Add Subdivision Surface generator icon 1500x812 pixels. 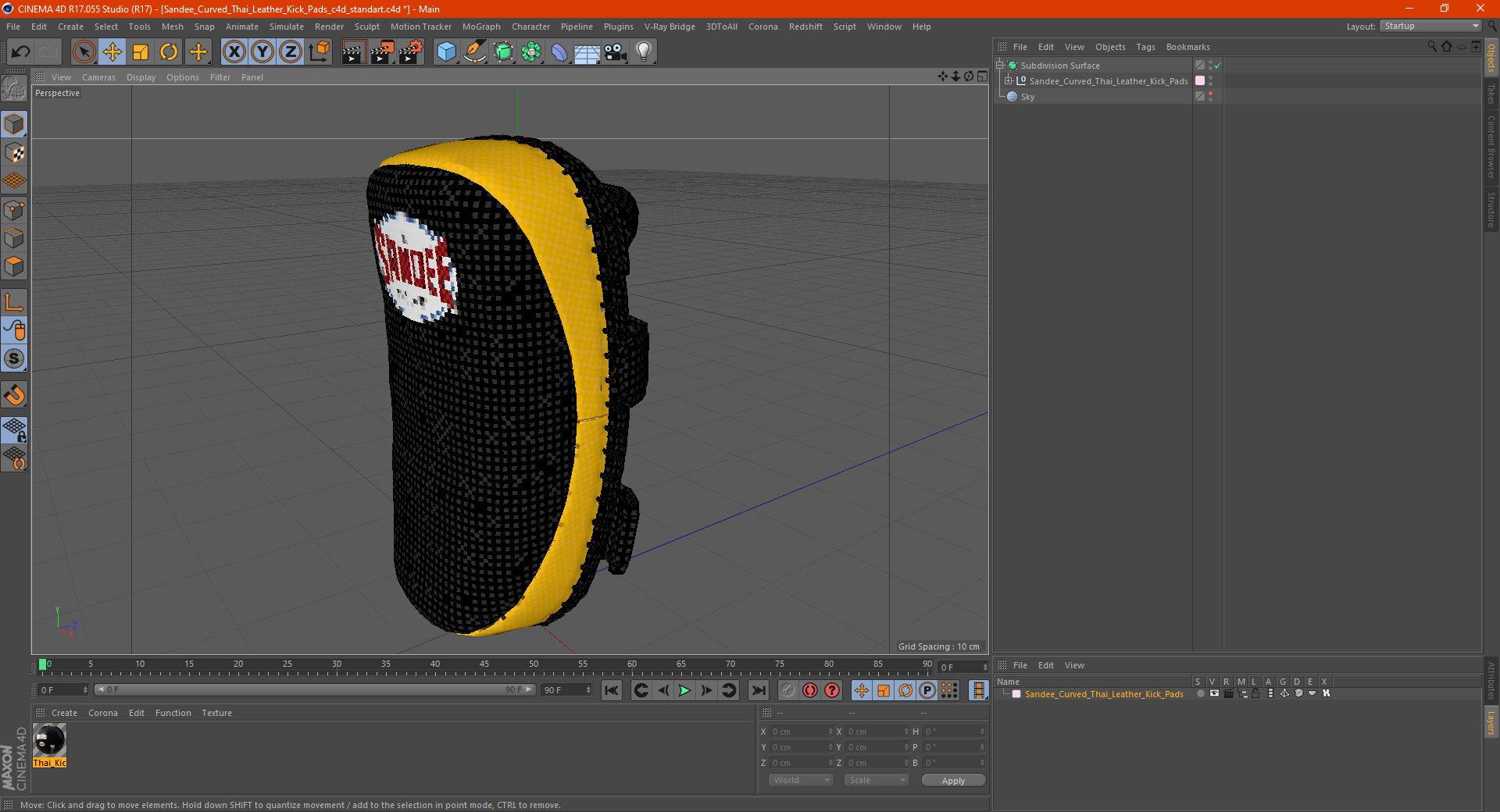pyautogui.click(x=503, y=52)
